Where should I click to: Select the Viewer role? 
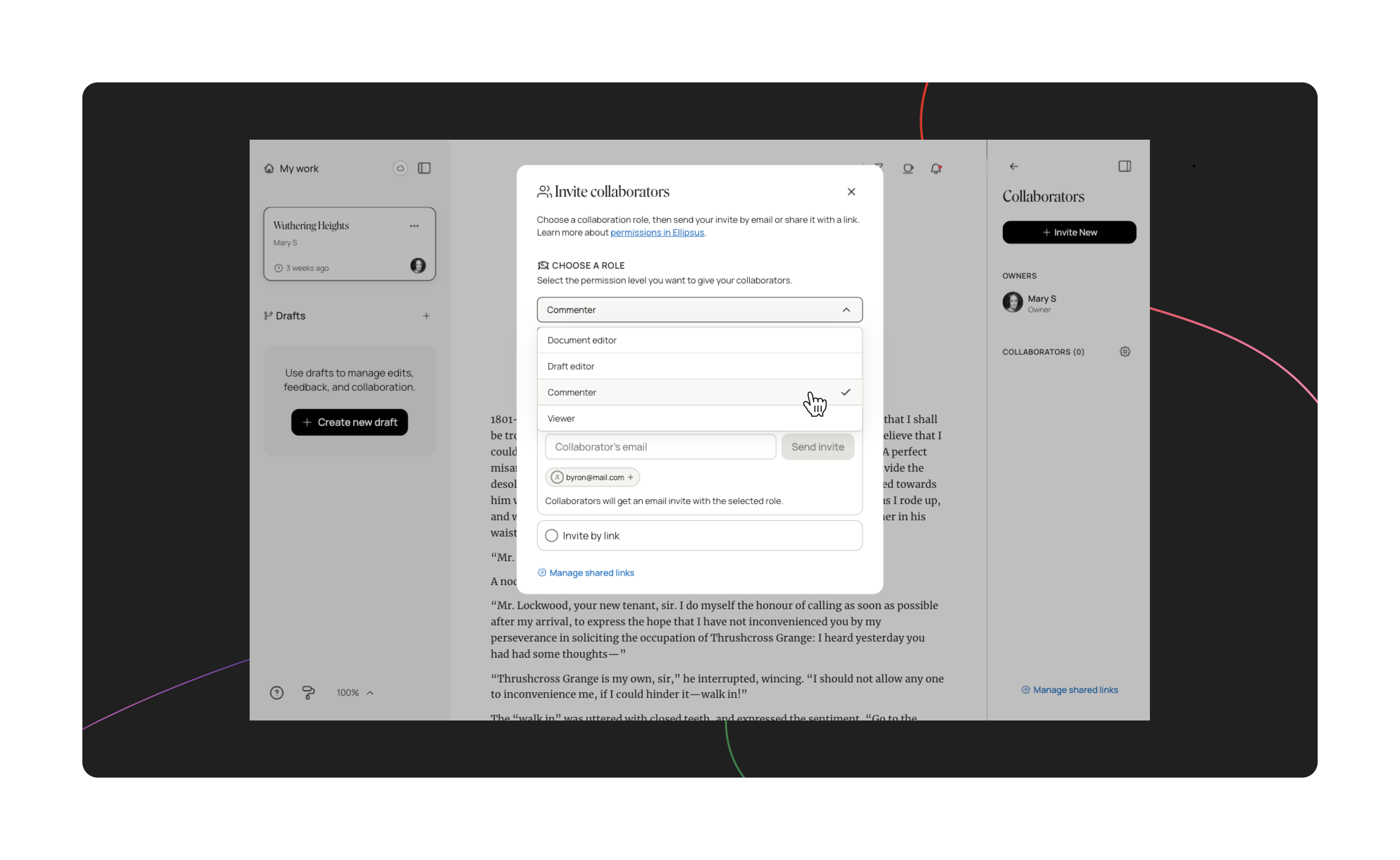coord(699,418)
